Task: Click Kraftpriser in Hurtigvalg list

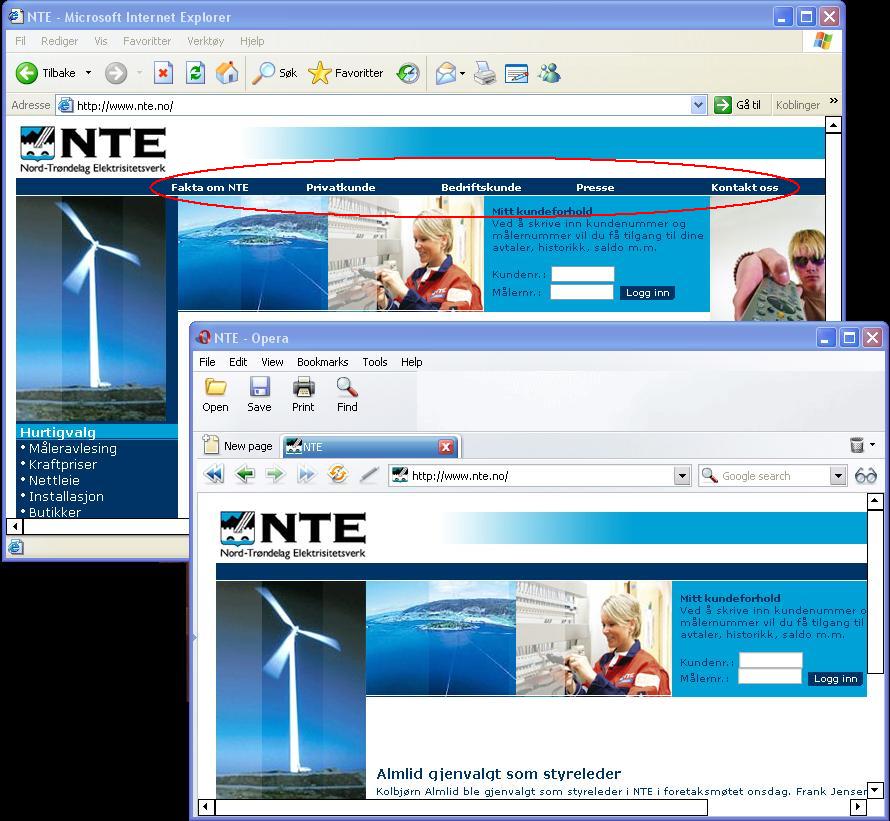Action: tap(62, 464)
